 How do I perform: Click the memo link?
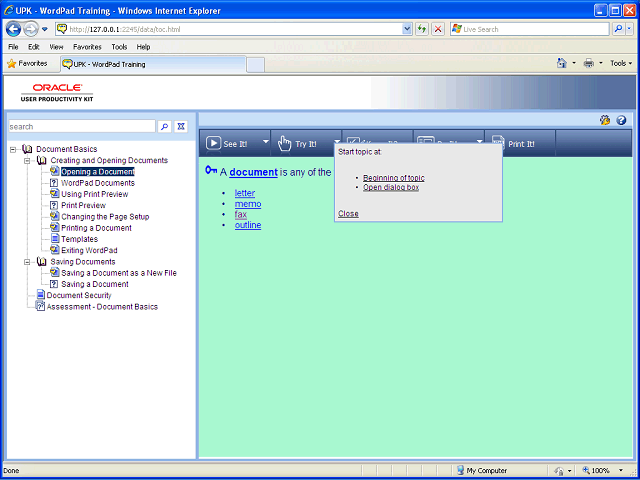(x=248, y=204)
